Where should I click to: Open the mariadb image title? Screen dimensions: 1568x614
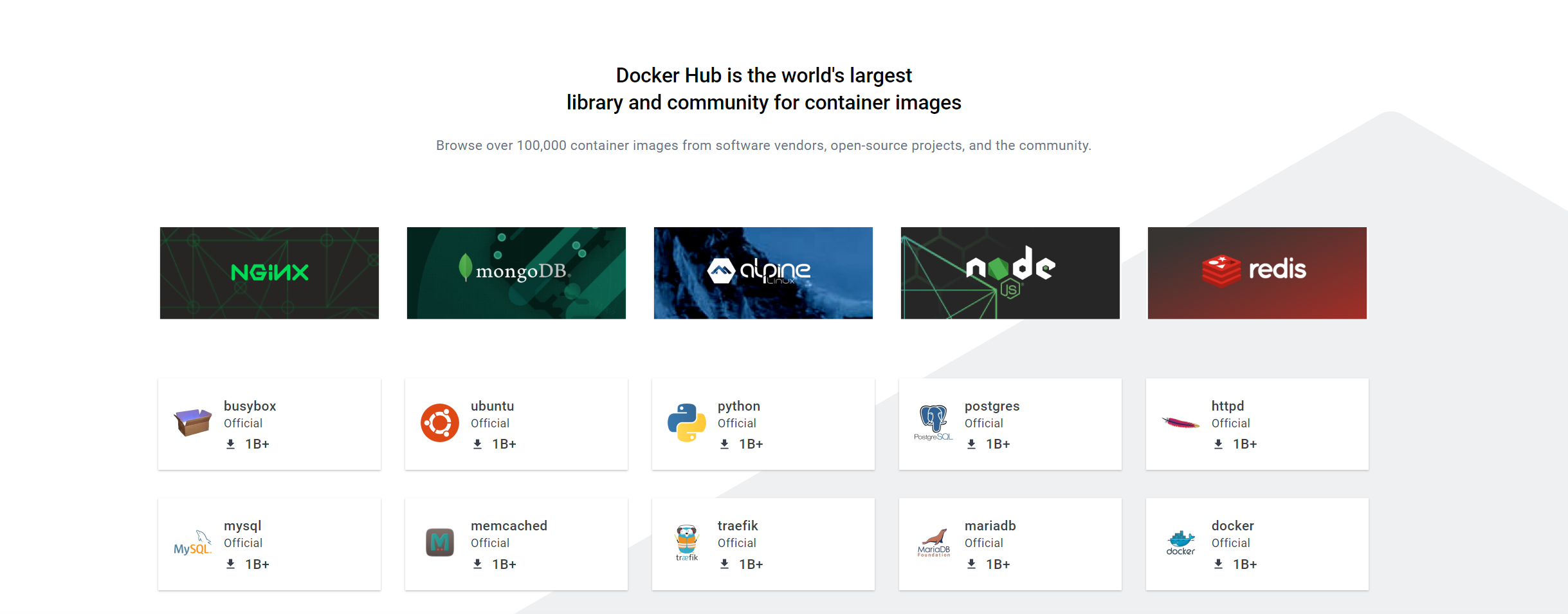point(990,526)
